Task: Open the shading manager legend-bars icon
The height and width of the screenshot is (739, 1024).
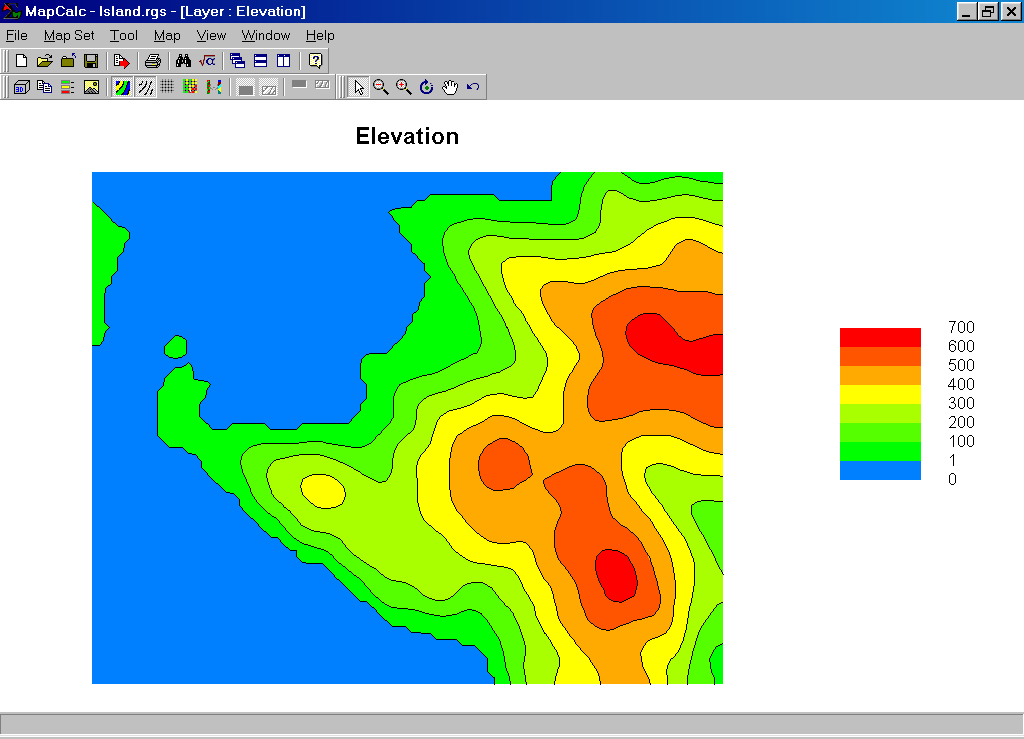Action: [x=68, y=87]
